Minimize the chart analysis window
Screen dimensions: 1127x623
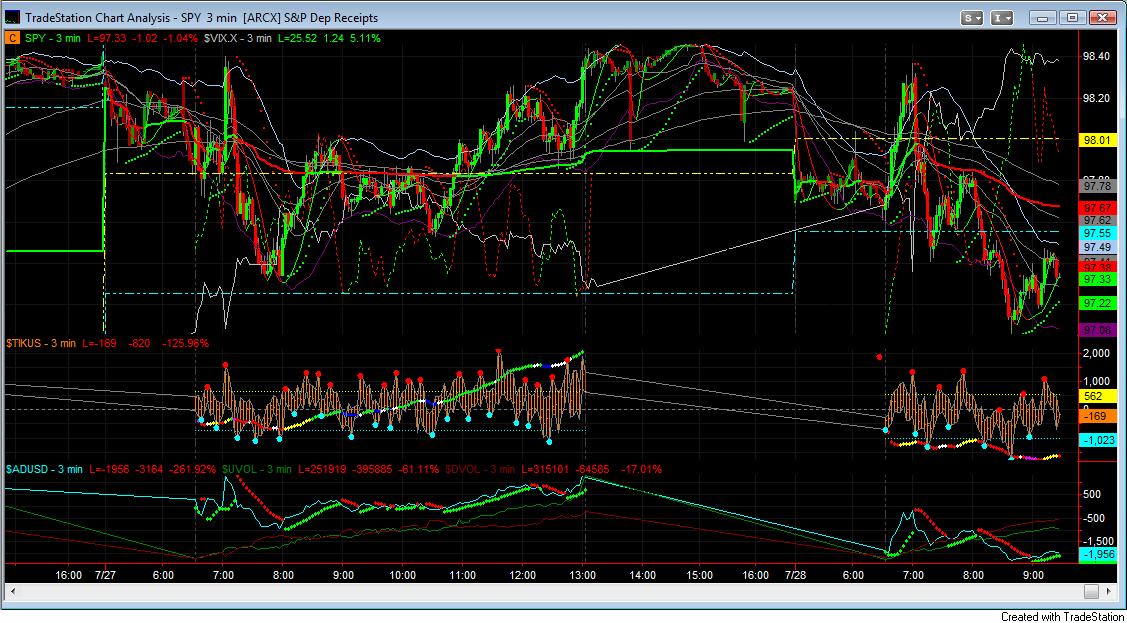(1044, 18)
